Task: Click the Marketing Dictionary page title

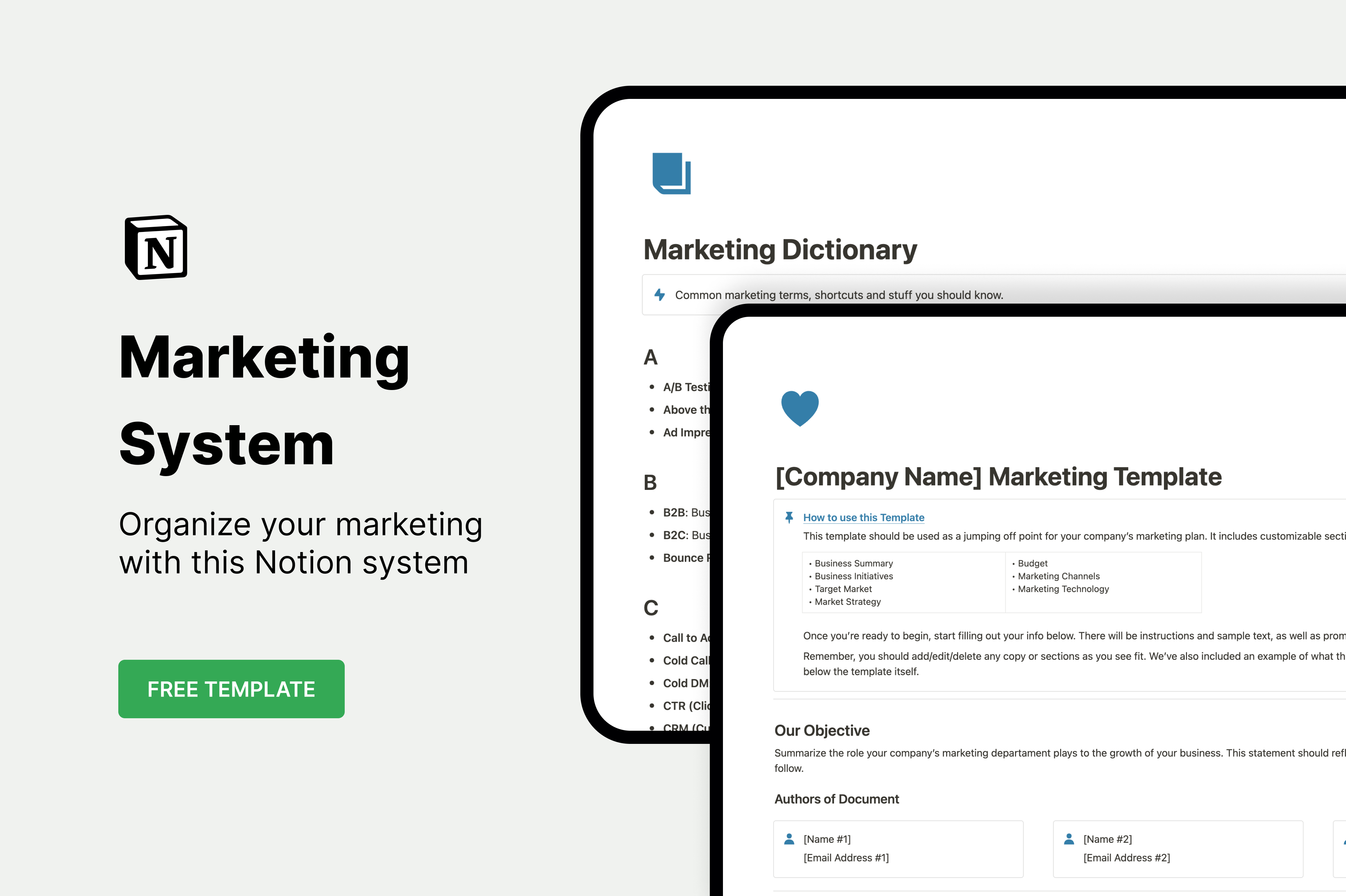Action: pyautogui.click(x=780, y=250)
